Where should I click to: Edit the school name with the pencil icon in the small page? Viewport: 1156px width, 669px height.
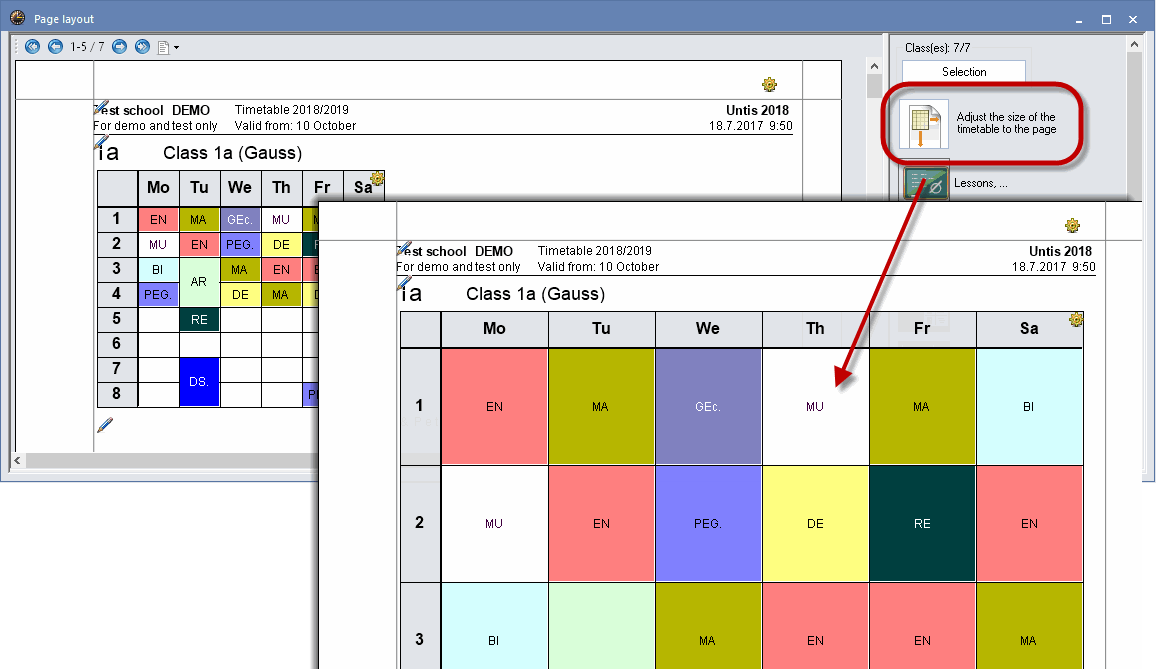[101, 108]
